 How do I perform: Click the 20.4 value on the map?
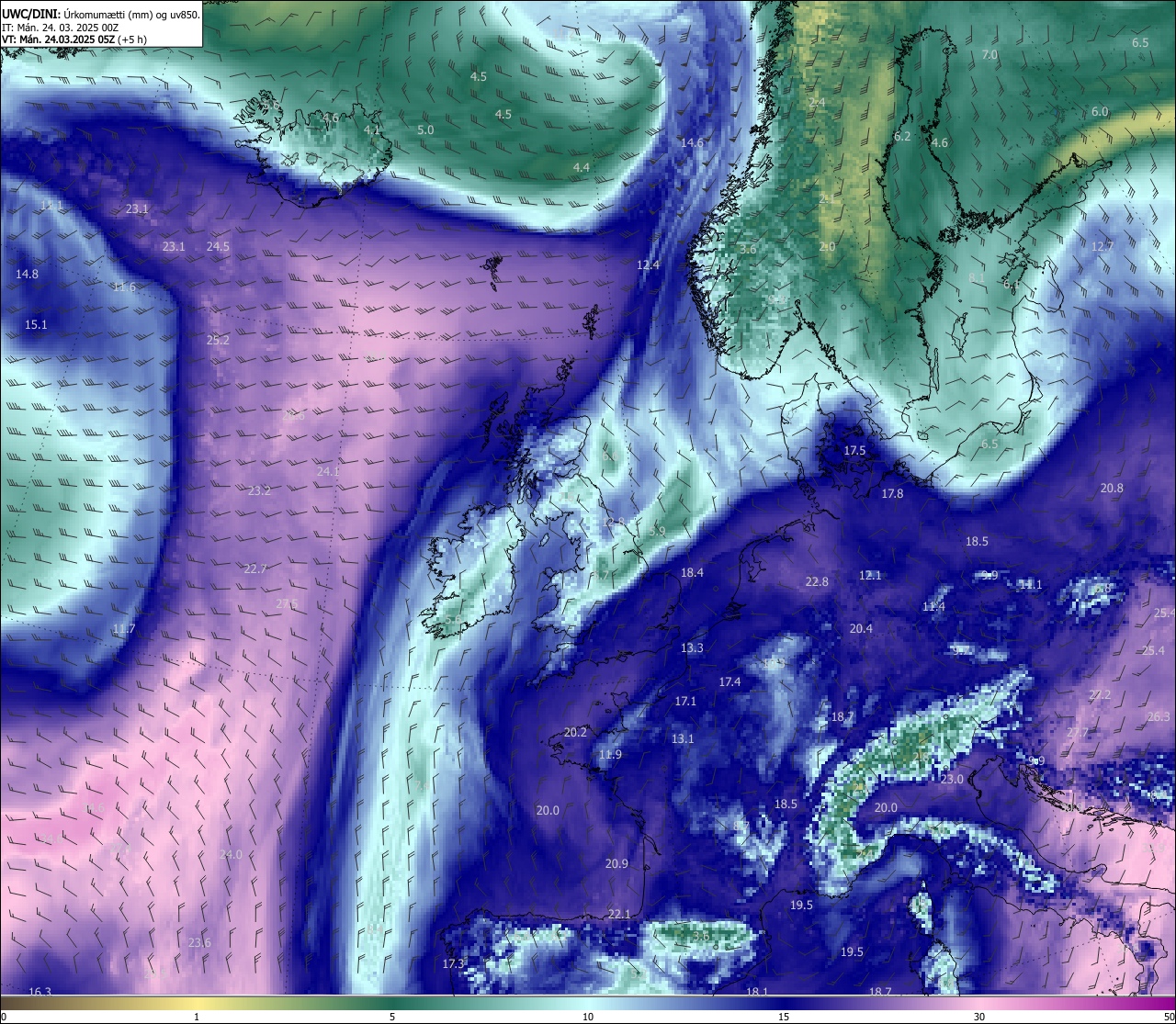coord(861,628)
